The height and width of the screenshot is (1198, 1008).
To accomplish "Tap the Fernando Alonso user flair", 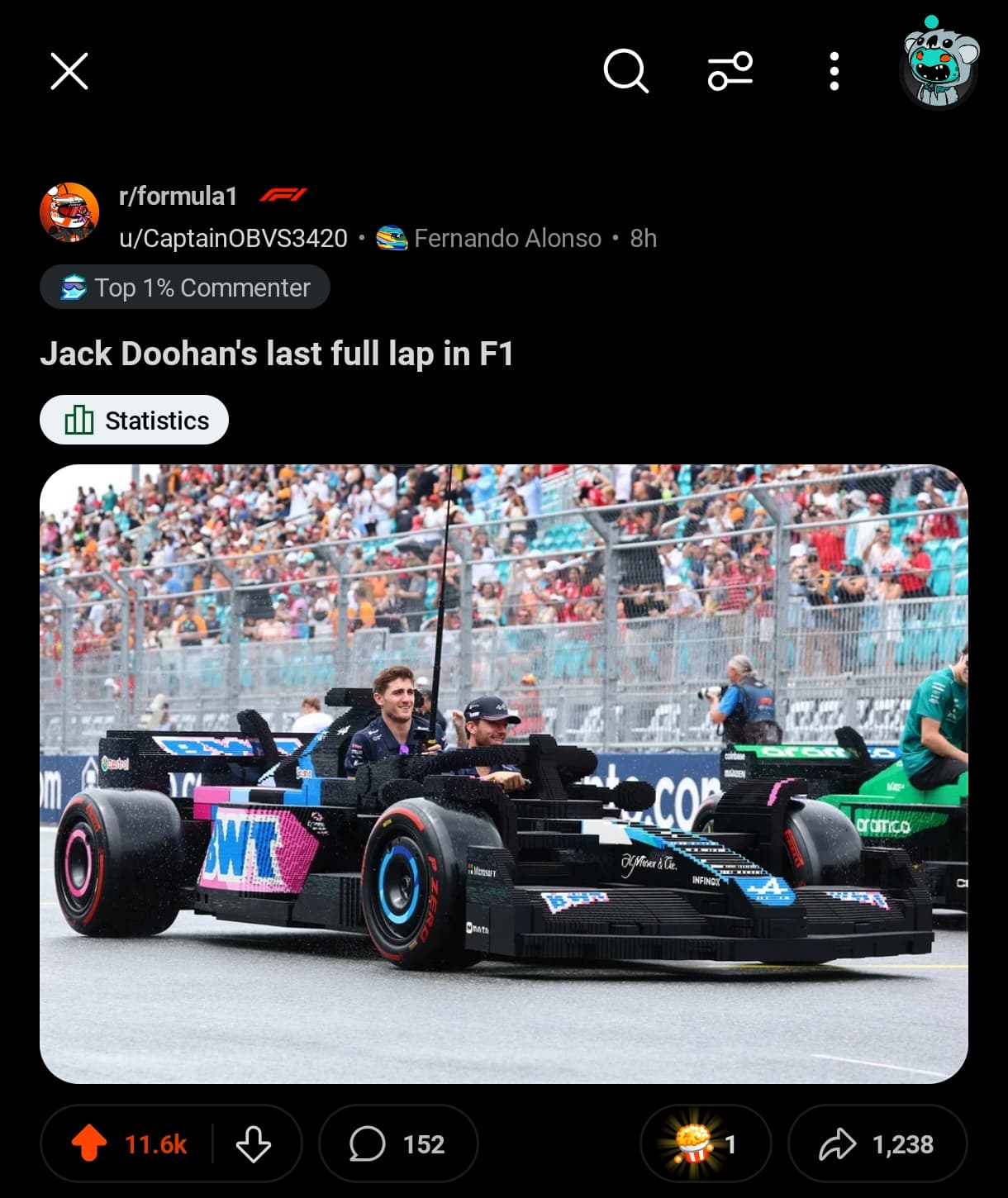I will 489,239.
